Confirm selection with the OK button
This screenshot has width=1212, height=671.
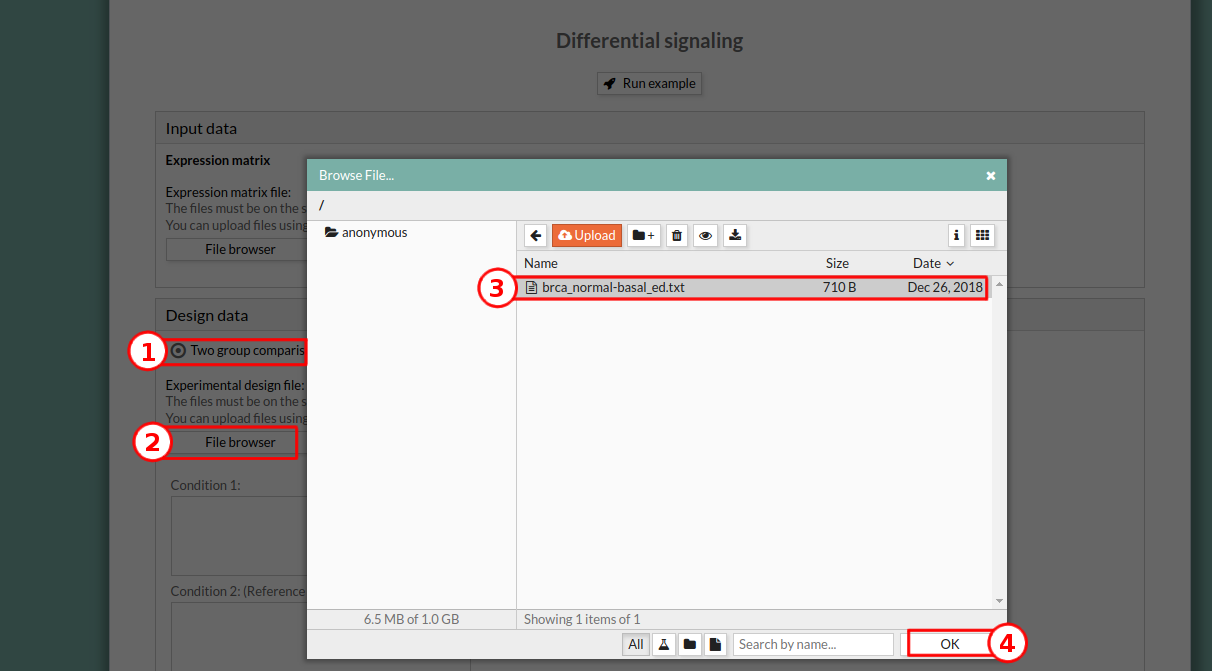point(949,645)
